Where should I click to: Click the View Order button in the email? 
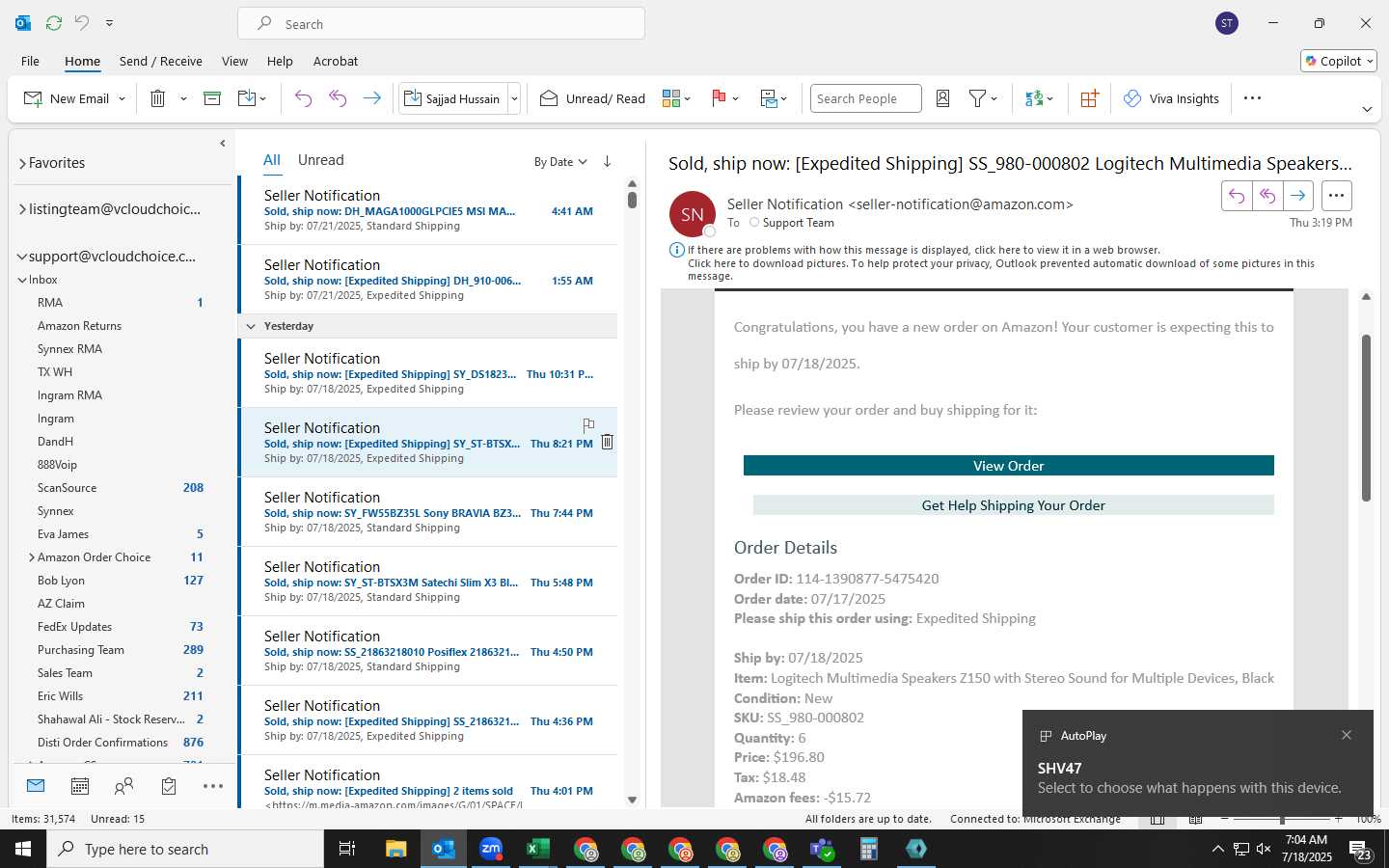pos(1008,466)
